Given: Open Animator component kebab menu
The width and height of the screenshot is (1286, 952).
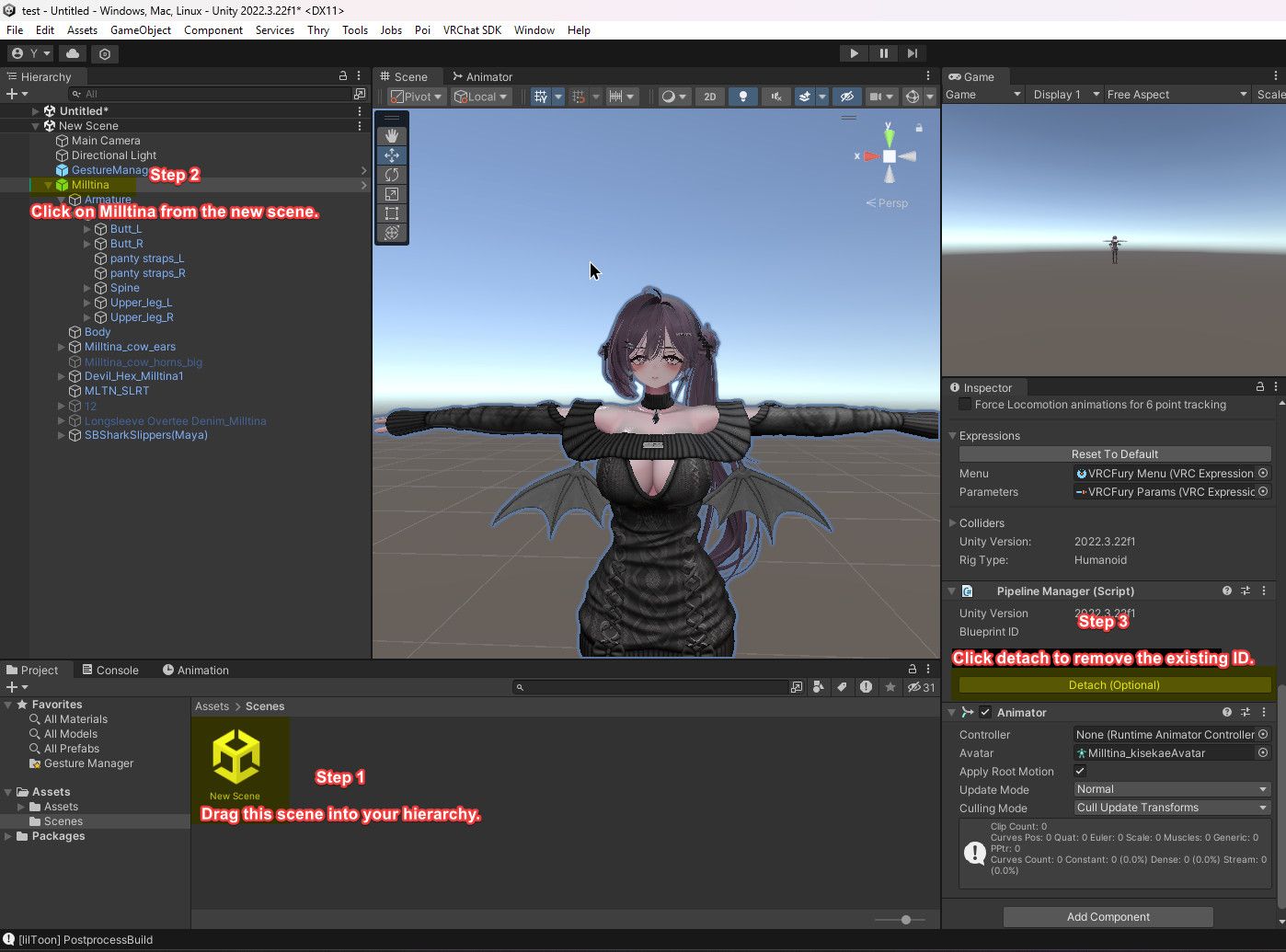Looking at the screenshot, I should [x=1264, y=712].
